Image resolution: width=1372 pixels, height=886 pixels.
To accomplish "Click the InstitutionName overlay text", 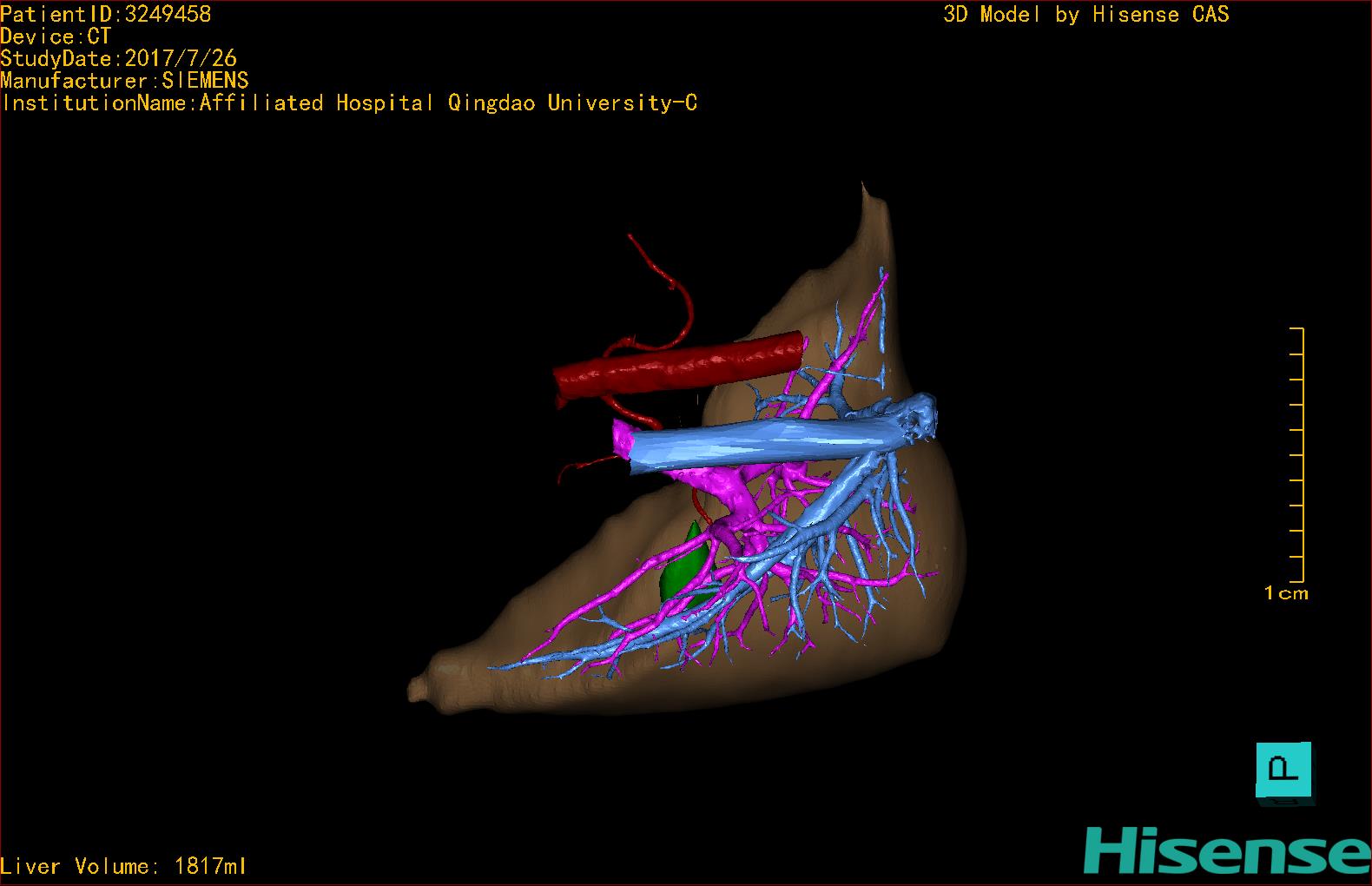I will coord(348,103).
